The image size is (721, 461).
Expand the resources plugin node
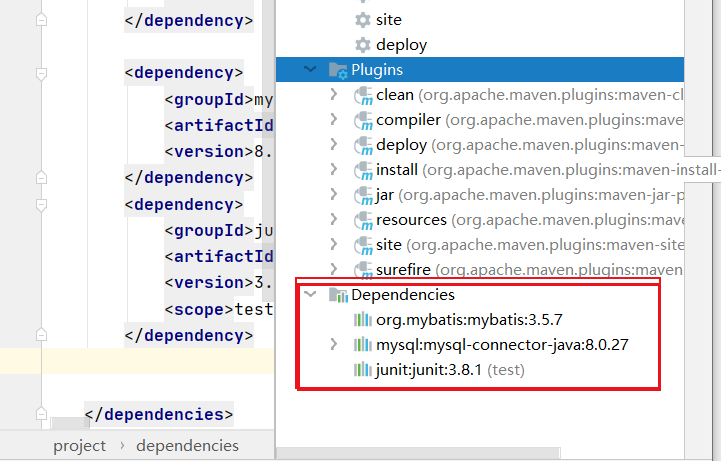point(334,219)
